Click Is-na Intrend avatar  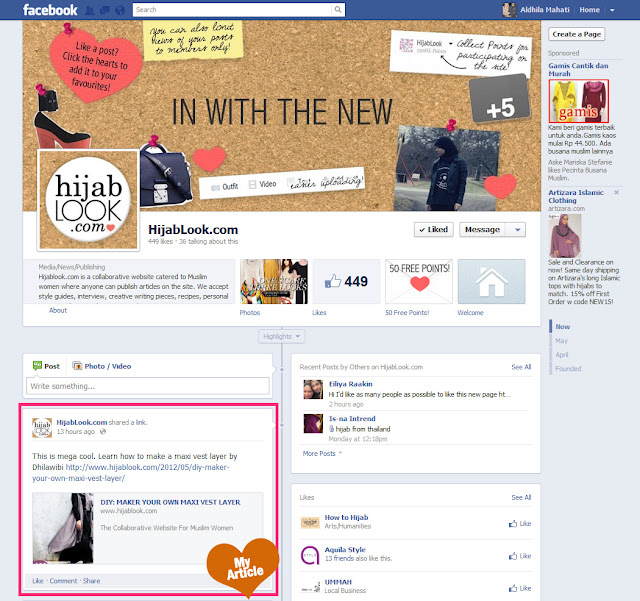click(x=313, y=424)
